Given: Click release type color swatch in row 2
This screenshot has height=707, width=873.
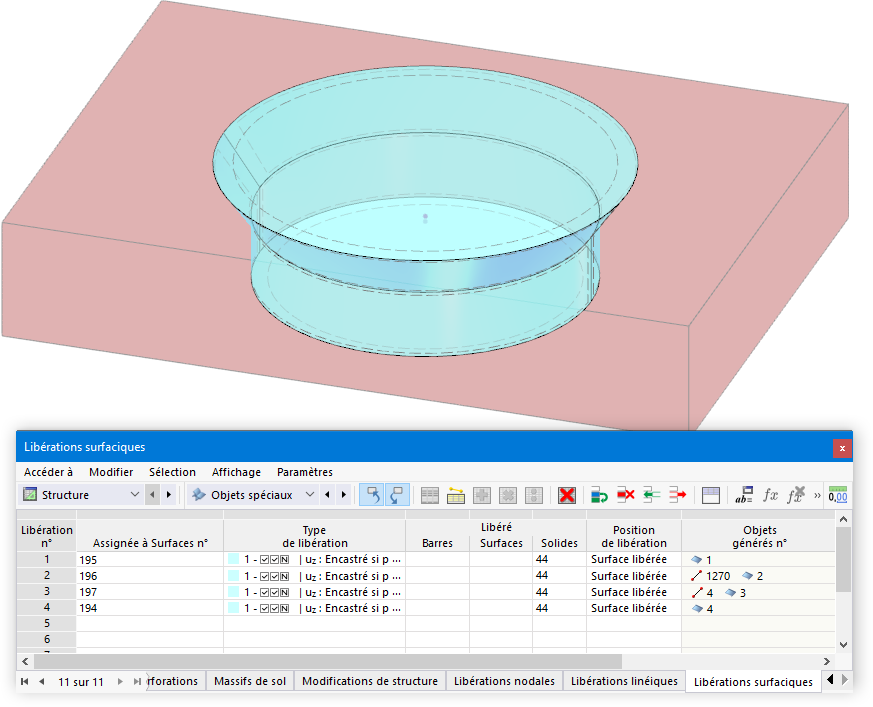Looking at the screenshot, I should coord(233,576).
